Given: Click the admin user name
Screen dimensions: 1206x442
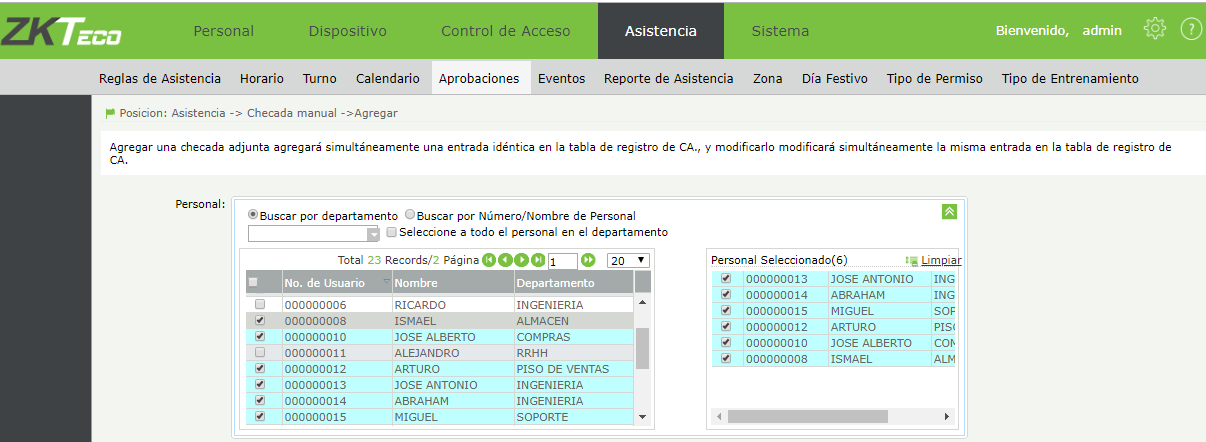Looking at the screenshot, I should tap(1102, 31).
